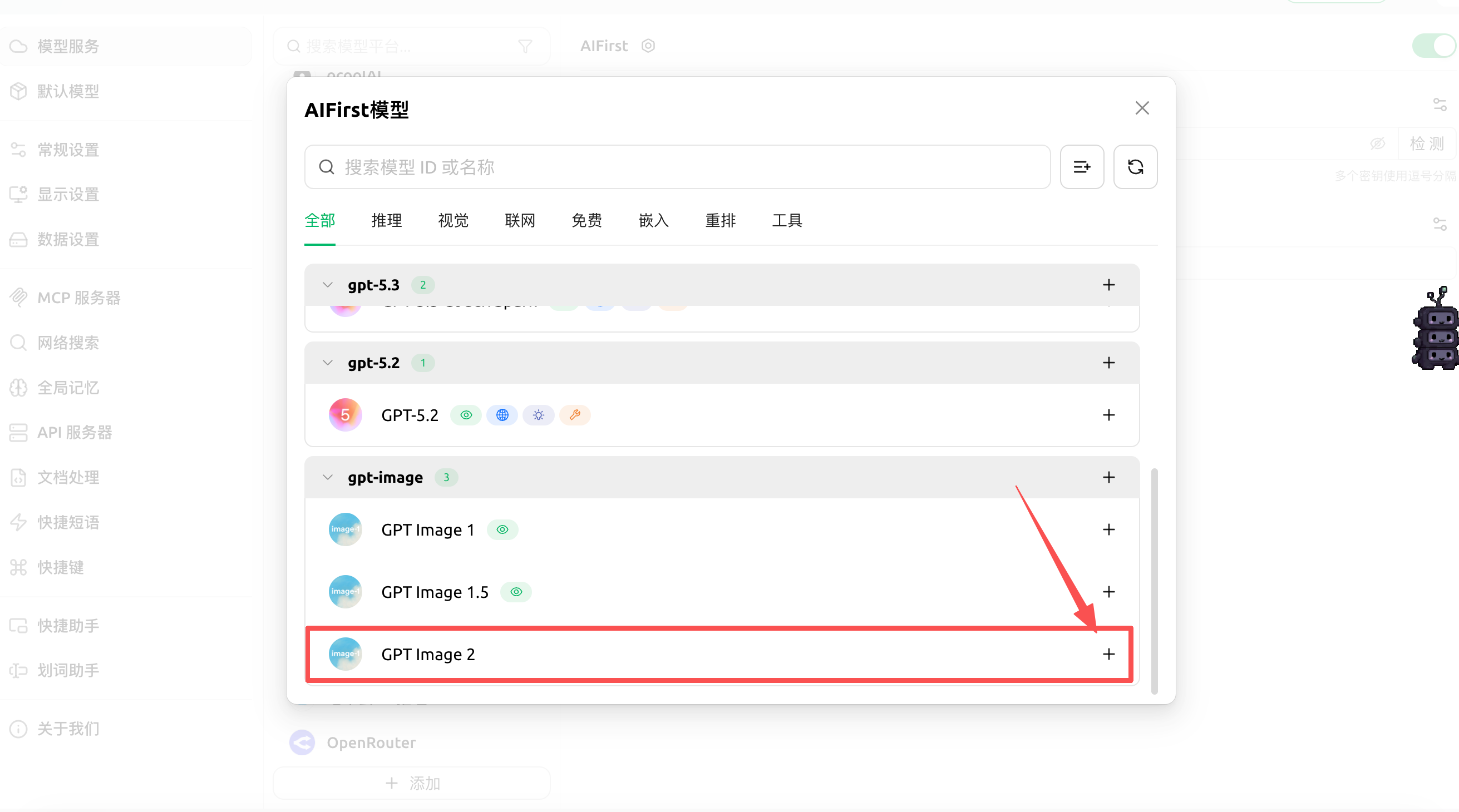Open 常规设置 in settings sidebar
This screenshot has width=1459, height=812.
point(126,150)
